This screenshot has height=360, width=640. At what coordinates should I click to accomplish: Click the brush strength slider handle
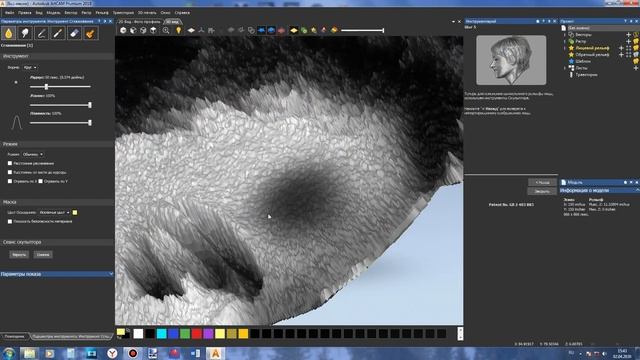tap(90, 105)
